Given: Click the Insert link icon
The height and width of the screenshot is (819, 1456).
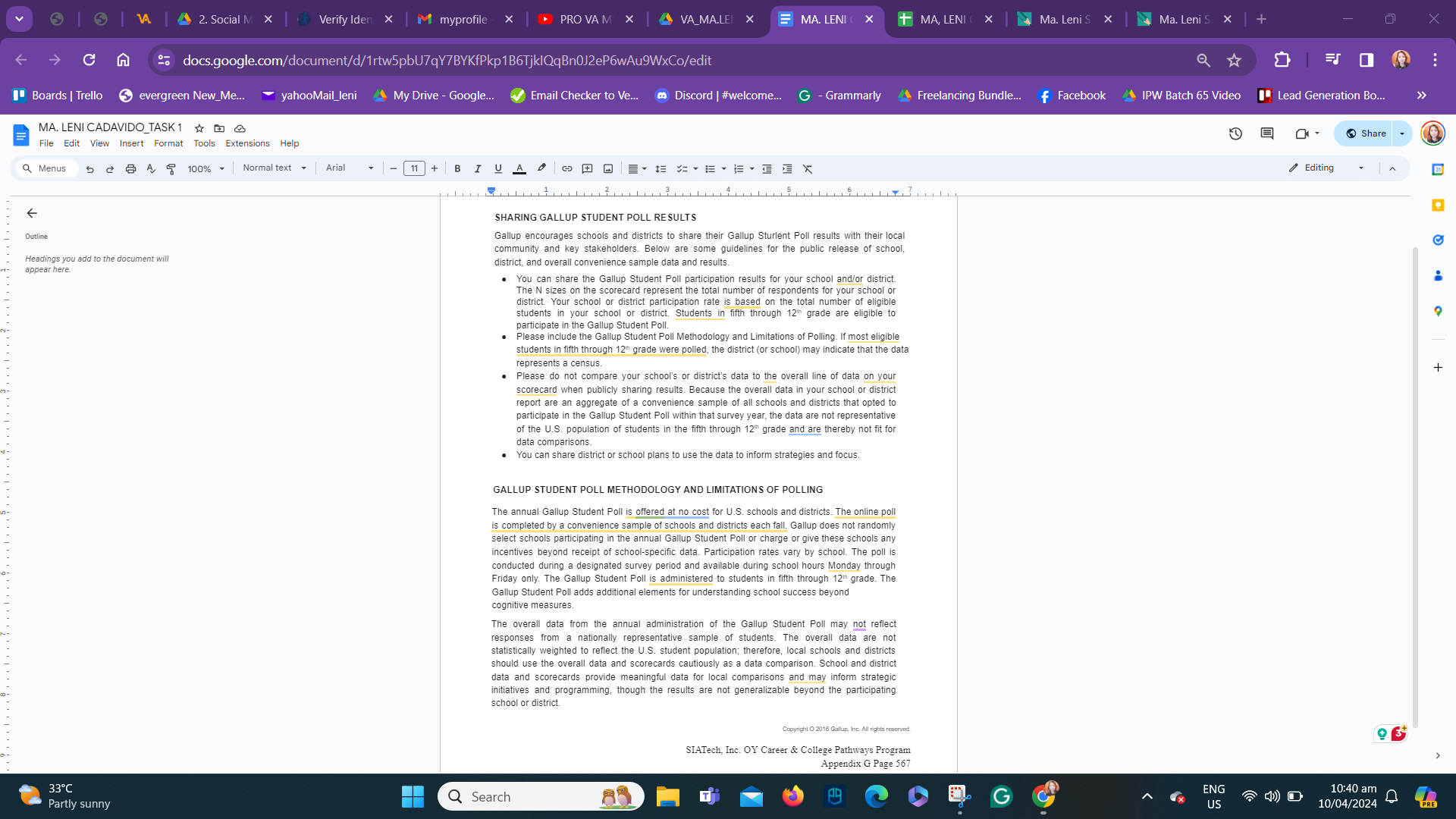Looking at the screenshot, I should pos(566,168).
